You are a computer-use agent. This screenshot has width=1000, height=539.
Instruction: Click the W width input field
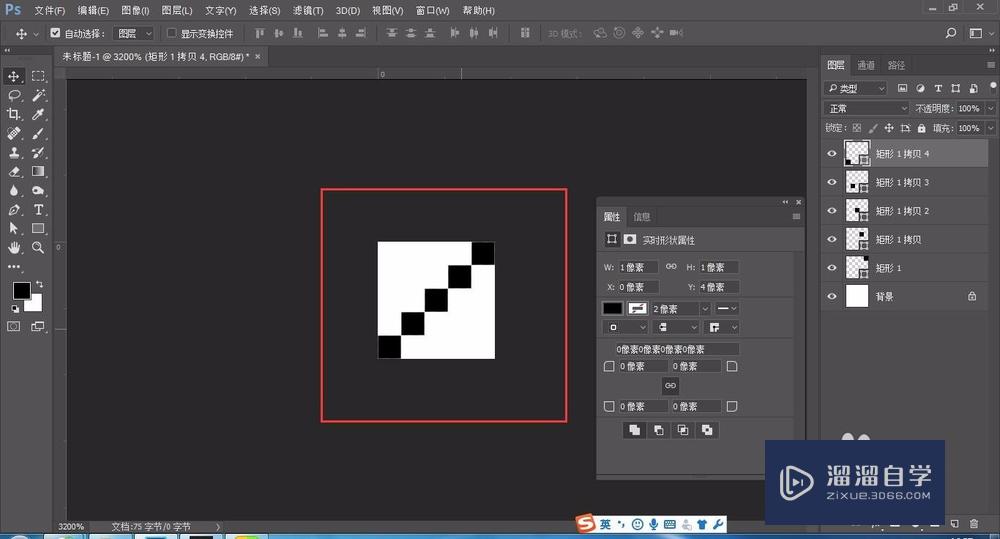point(638,267)
